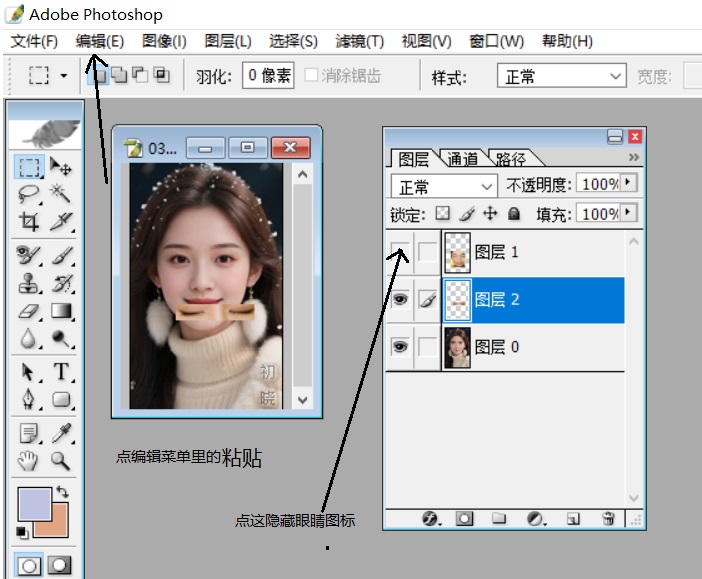
Task: Select the Eraser tool
Action: tap(30, 311)
